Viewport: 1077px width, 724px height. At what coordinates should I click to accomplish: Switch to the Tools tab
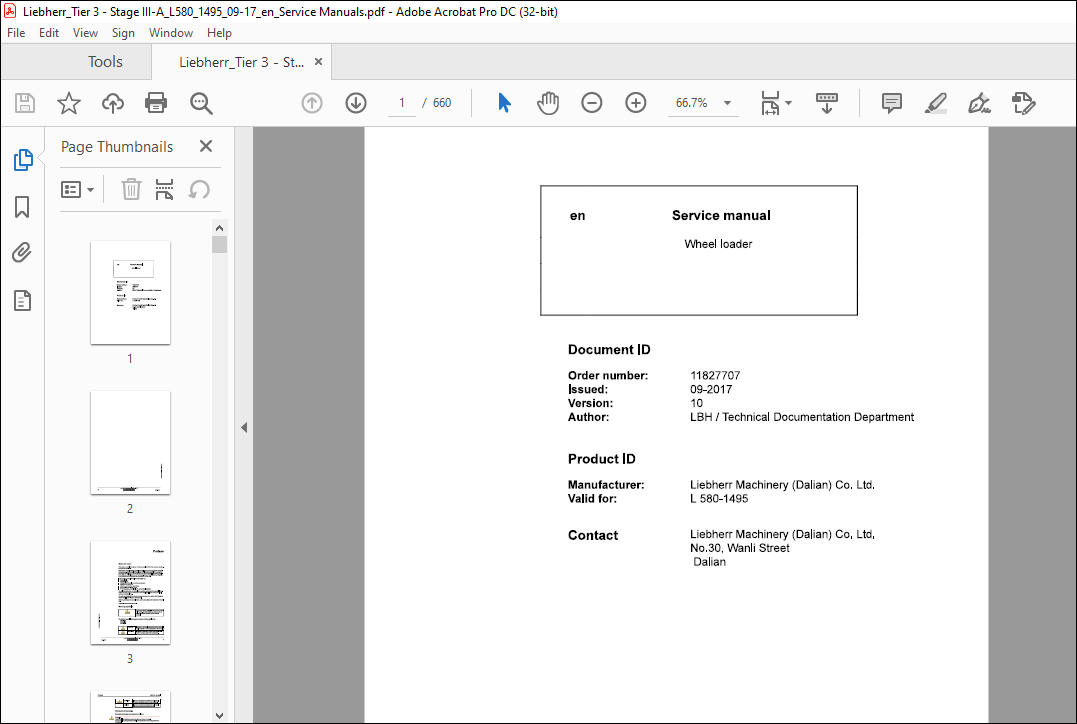105,62
